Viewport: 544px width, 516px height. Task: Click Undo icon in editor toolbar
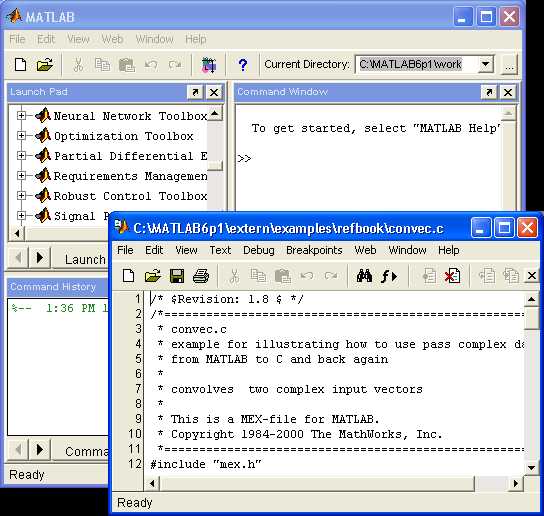point(307,276)
